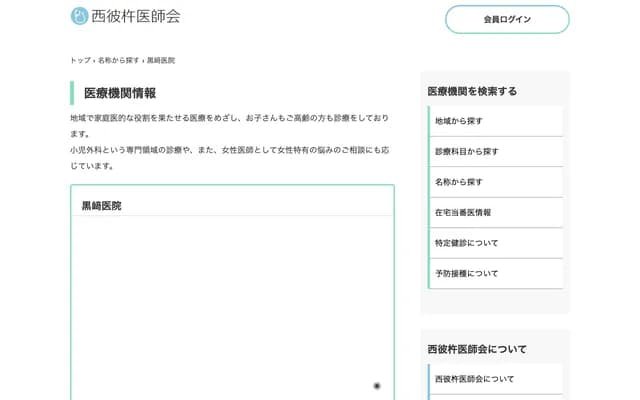
Task: Go to トップ in the breadcrumb
Action: pyautogui.click(x=80, y=60)
